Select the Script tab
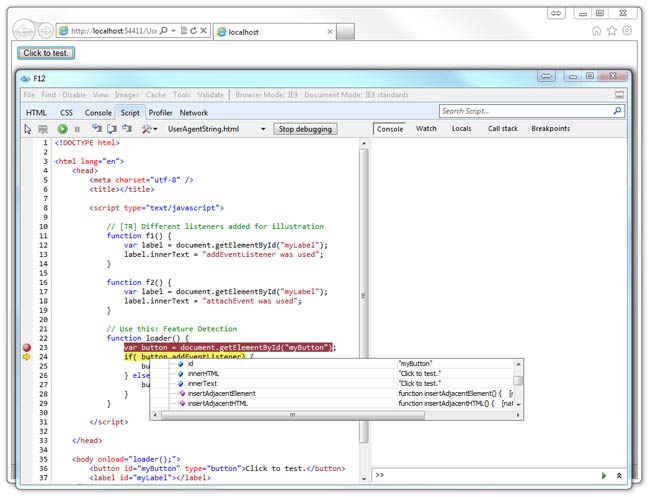The image size is (650, 497). 130,113
